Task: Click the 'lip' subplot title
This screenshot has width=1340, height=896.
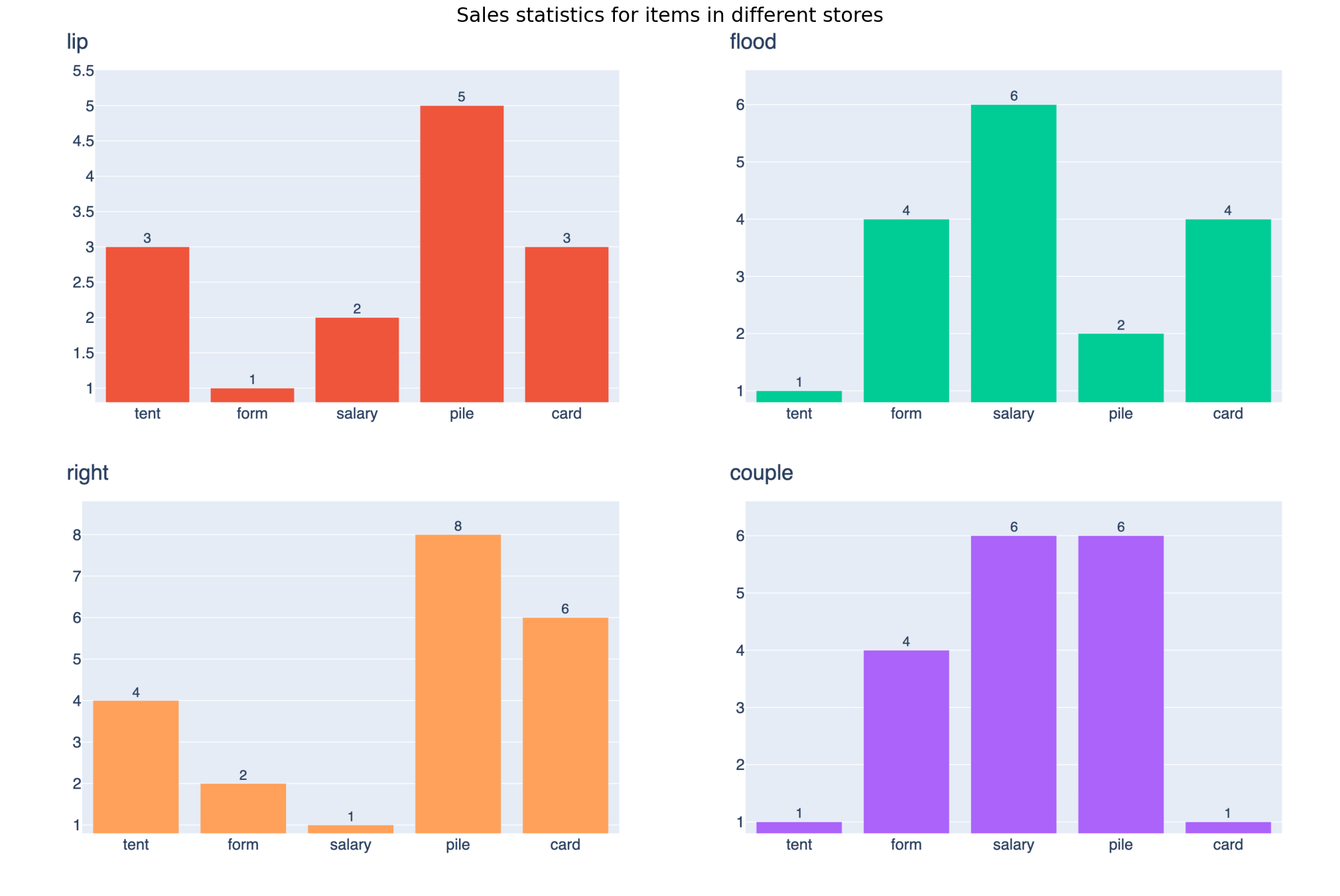Action: pos(78,42)
